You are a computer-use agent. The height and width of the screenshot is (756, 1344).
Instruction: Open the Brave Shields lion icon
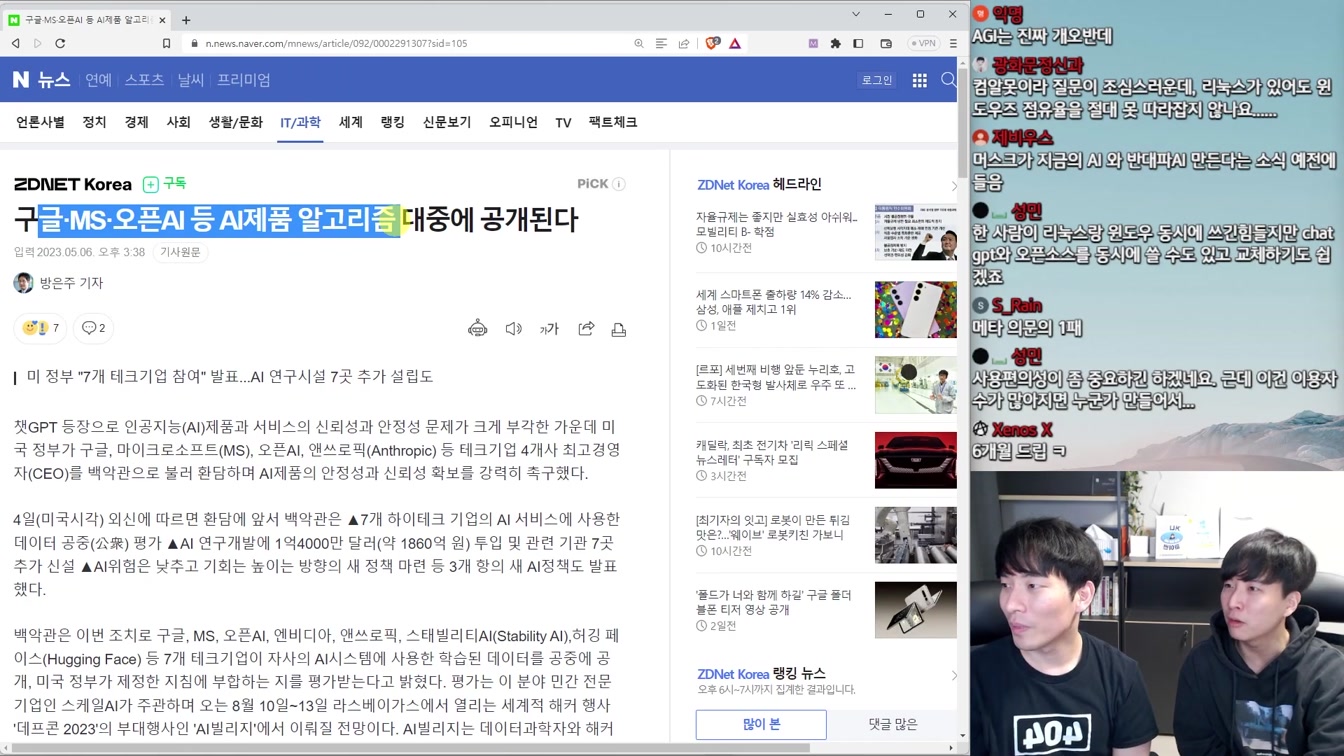pos(713,43)
